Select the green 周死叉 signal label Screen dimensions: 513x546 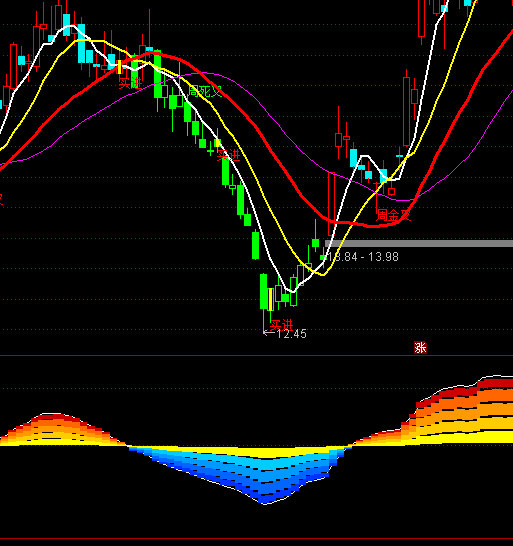click(x=204, y=92)
